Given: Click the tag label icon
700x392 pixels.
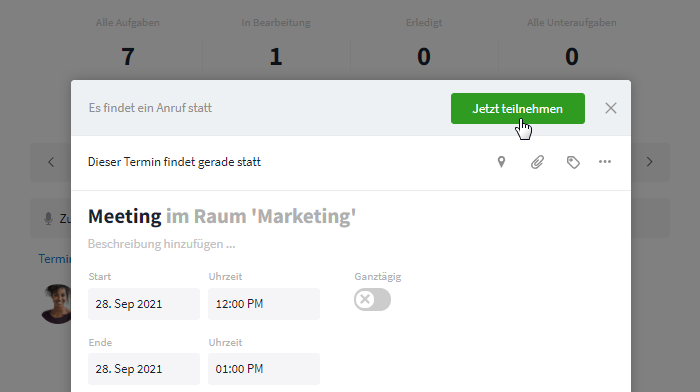Looking at the screenshot, I should 573,162.
